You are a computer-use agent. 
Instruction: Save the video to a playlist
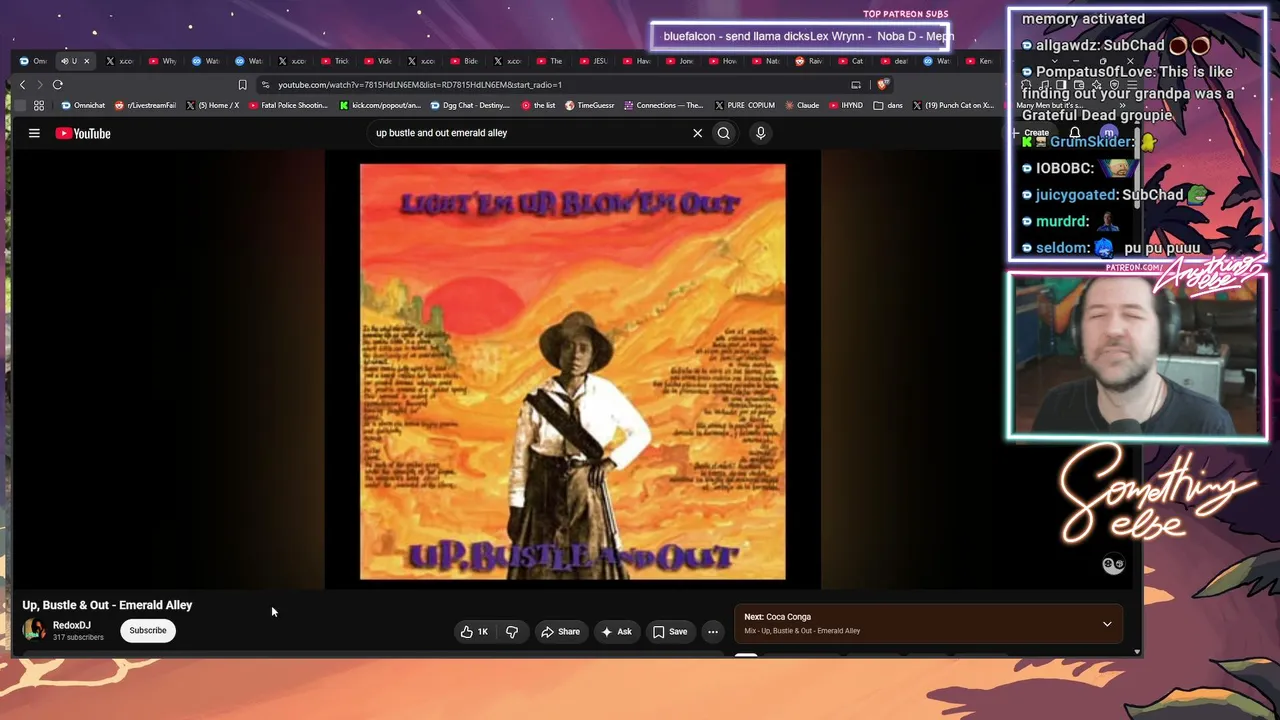point(670,631)
